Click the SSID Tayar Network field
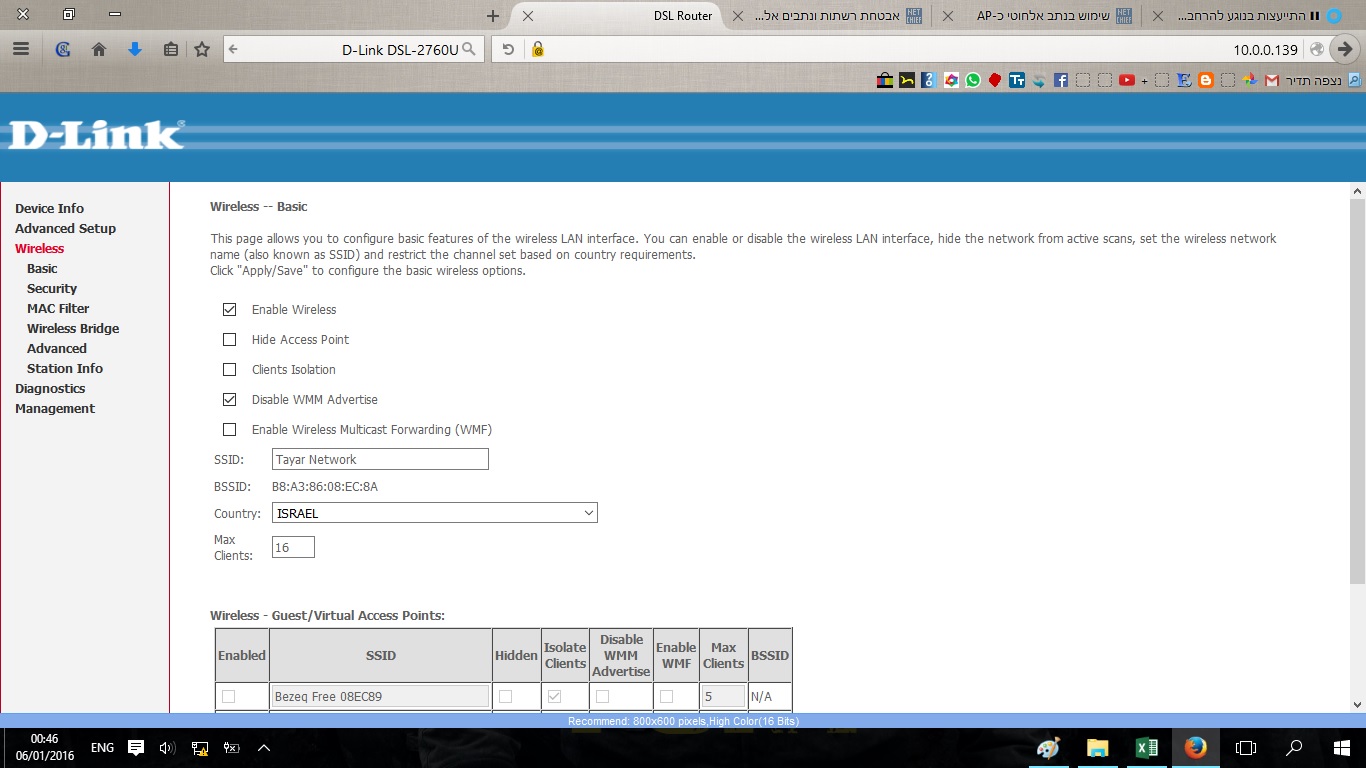The height and width of the screenshot is (768, 1366). tap(380, 459)
